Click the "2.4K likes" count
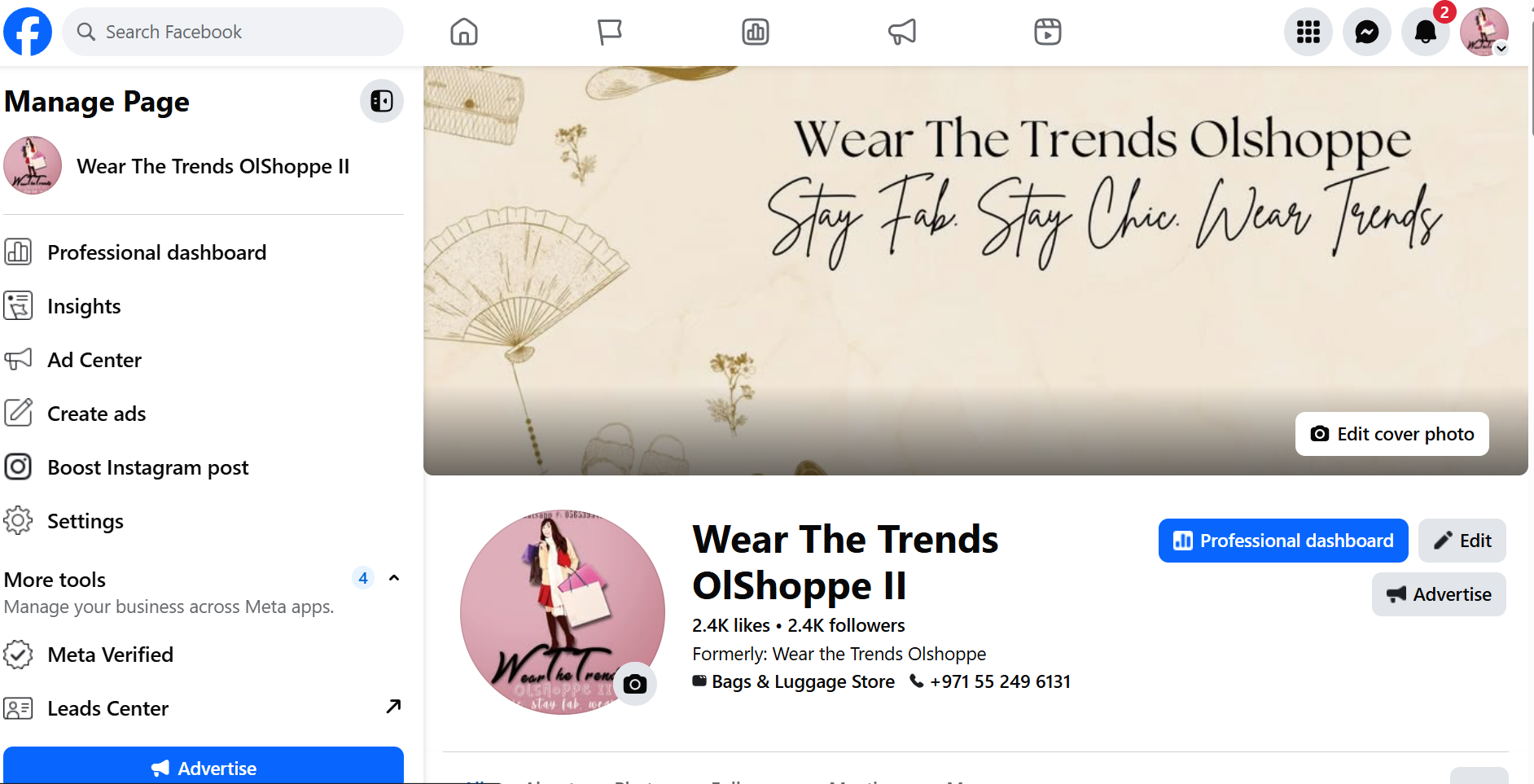This screenshot has width=1534, height=784. tap(731, 625)
